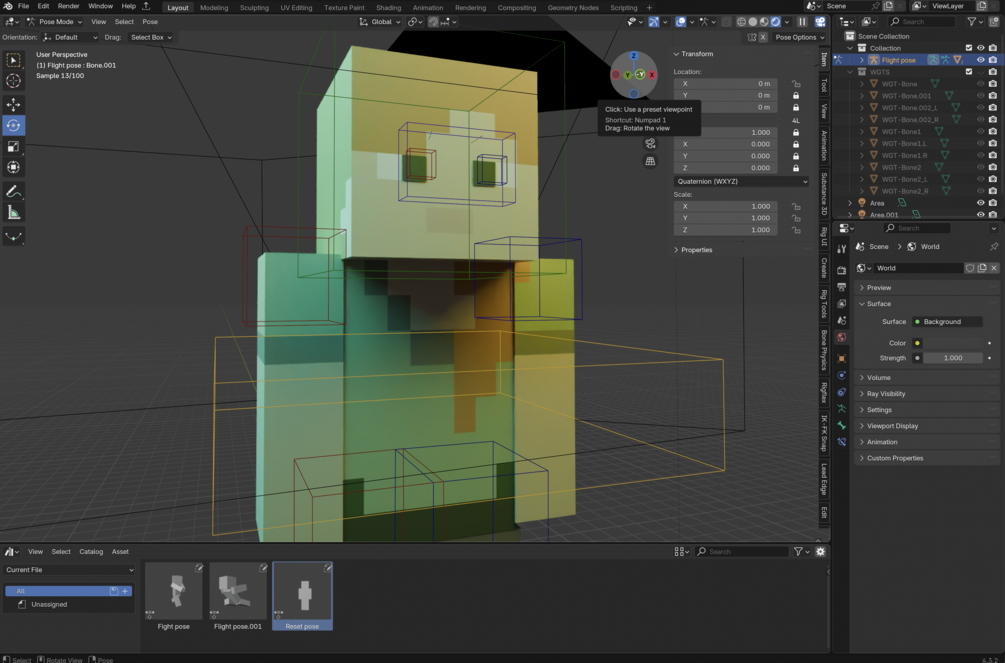
Task: Select the Transform tool
Action: point(13,167)
